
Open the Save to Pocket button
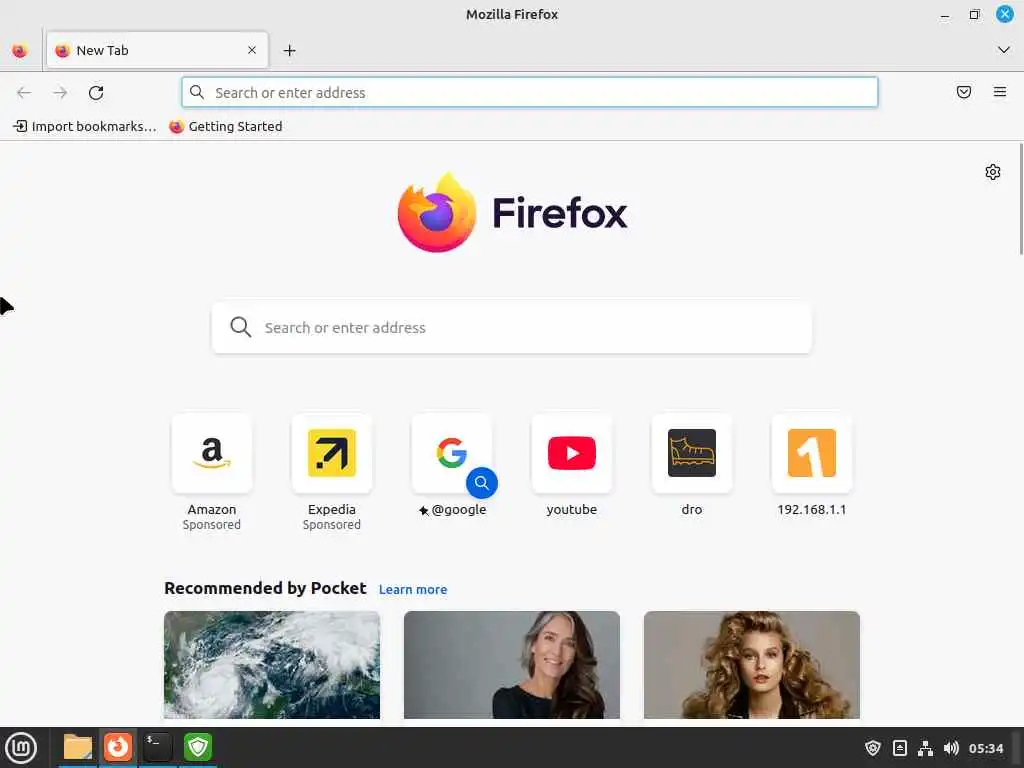pyautogui.click(x=964, y=92)
